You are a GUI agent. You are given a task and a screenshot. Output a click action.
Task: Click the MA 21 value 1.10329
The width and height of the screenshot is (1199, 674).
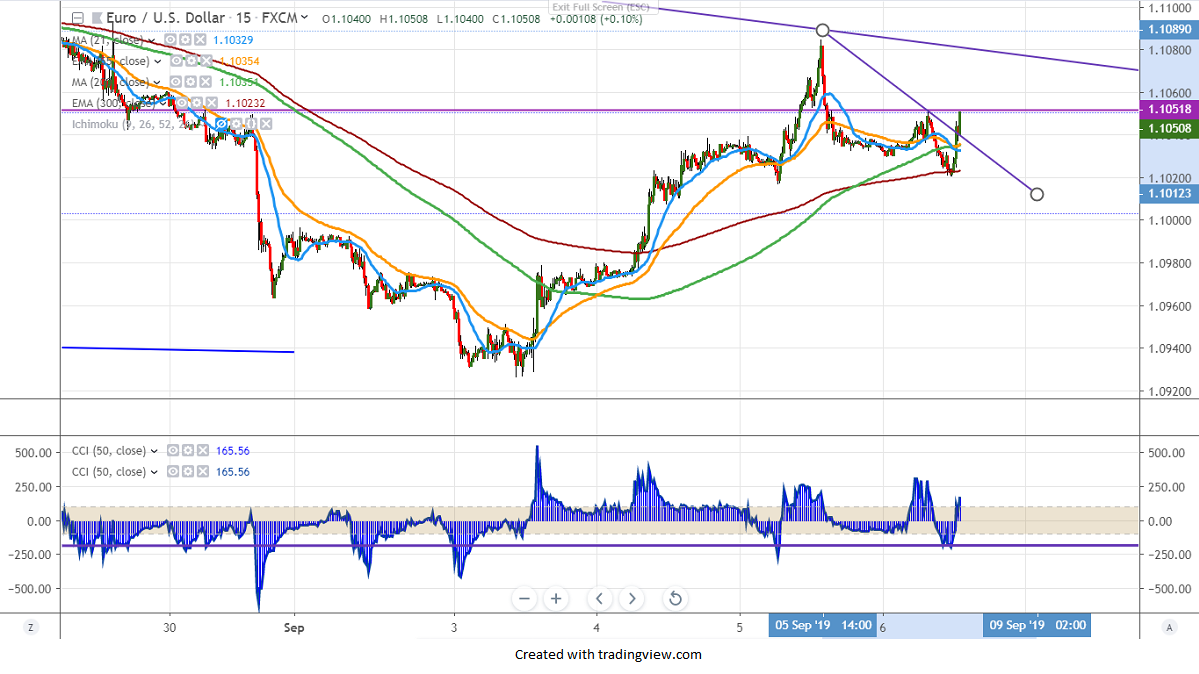pyautogui.click(x=233, y=41)
